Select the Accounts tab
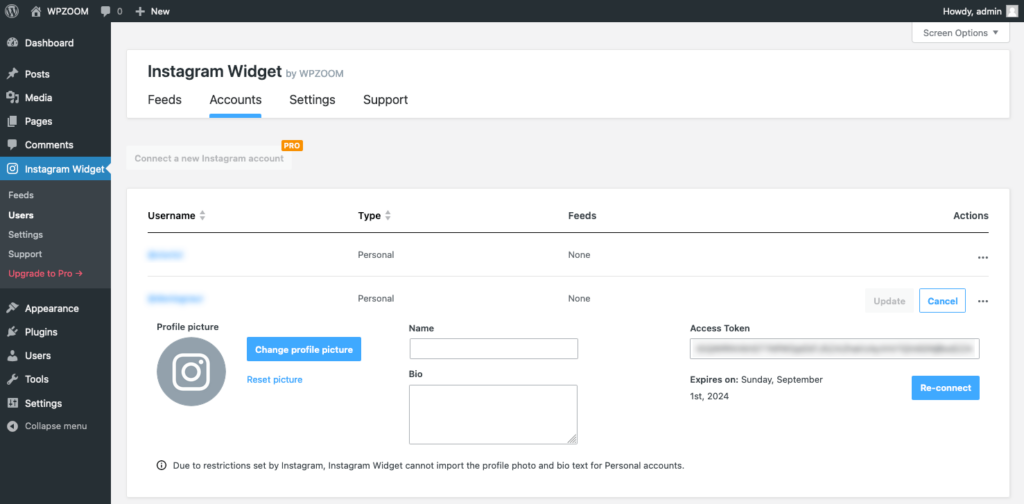This screenshot has height=504, width=1024. tap(235, 100)
